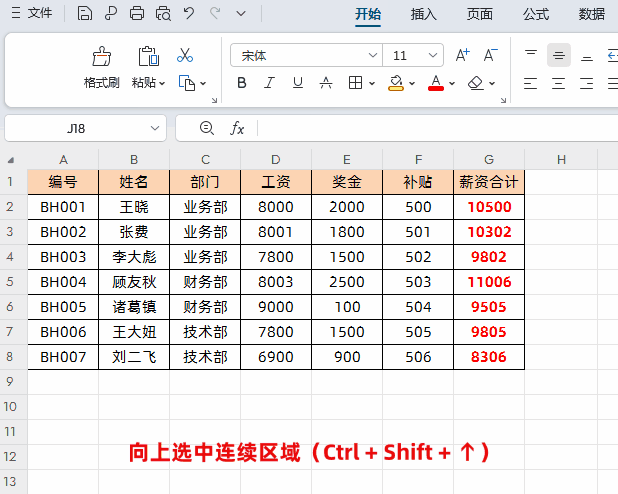This screenshot has height=494, width=618.
Task: Expand the Borders dropdown arrow
Action: tap(372, 83)
